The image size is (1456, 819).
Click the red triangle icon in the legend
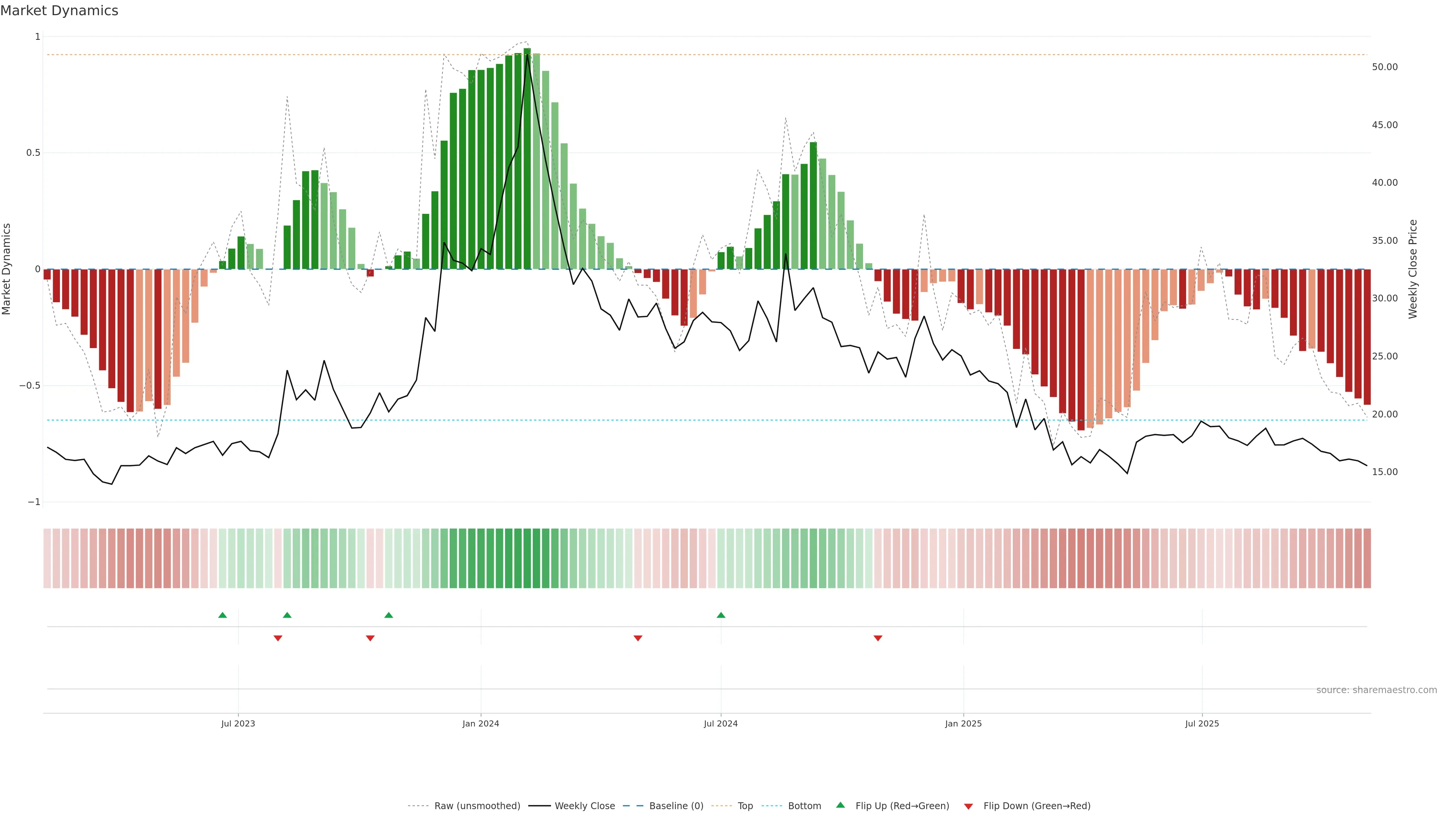[x=968, y=806]
